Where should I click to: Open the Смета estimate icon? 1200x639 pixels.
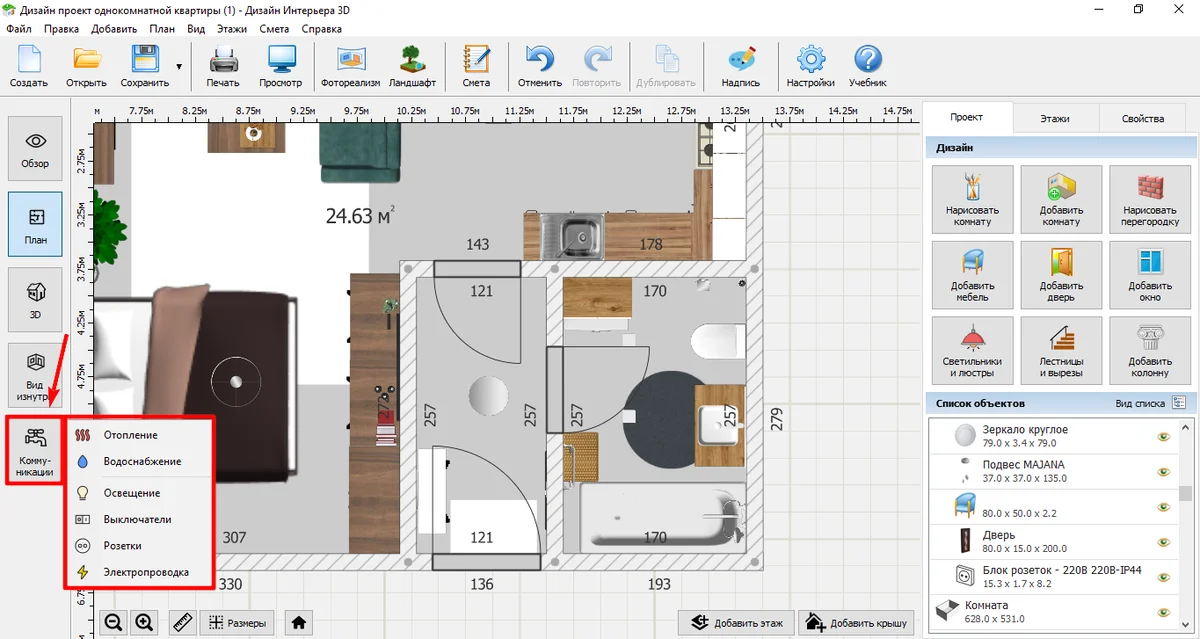click(x=476, y=65)
